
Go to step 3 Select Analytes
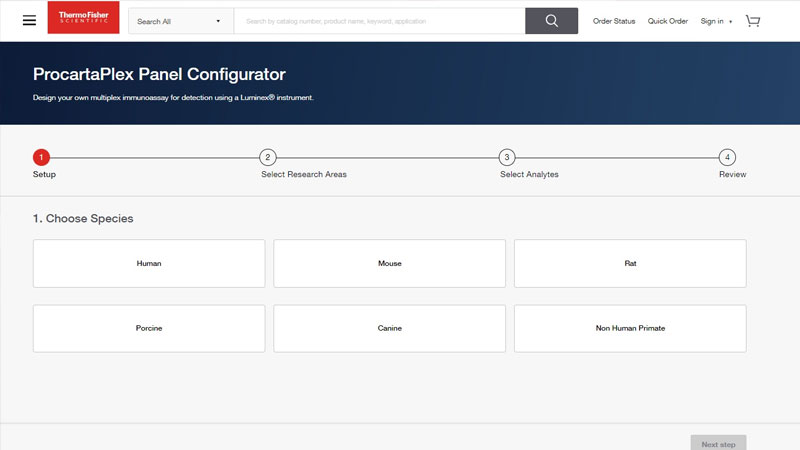point(507,157)
